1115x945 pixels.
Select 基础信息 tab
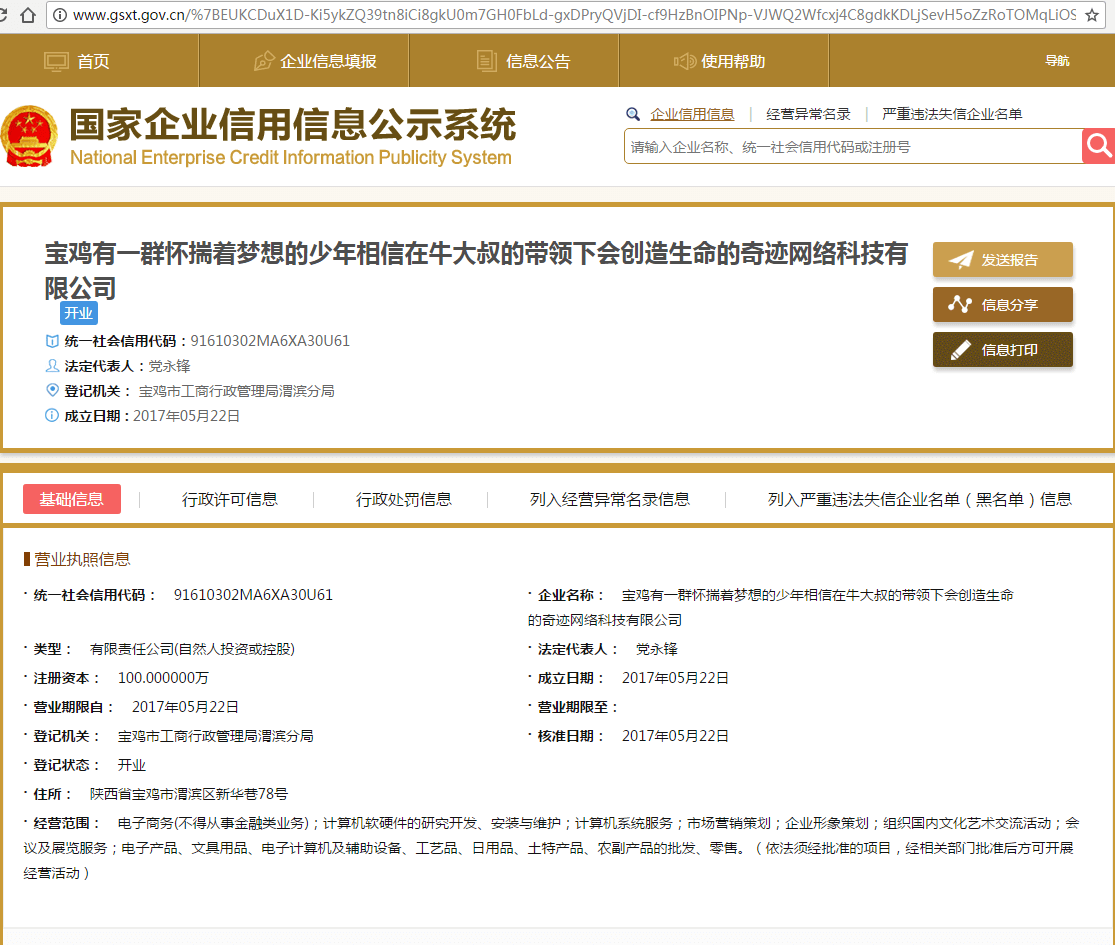click(72, 499)
